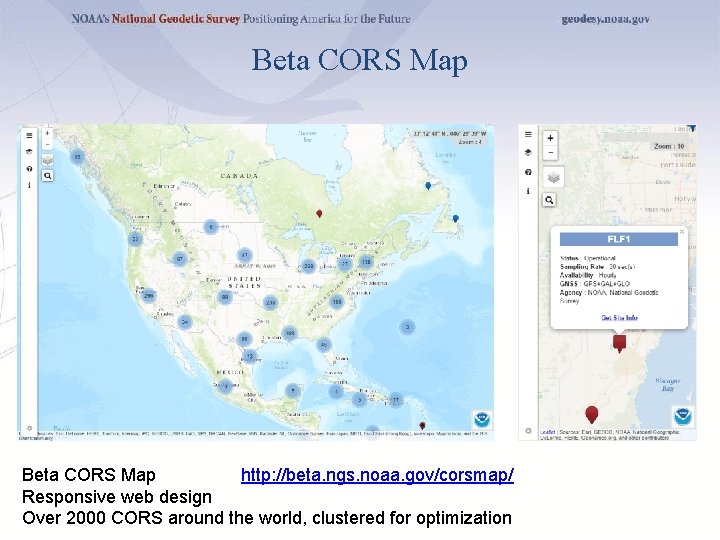Select the red pin in central Canada
Viewport: 720px width, 540px height.
[320, 214]
